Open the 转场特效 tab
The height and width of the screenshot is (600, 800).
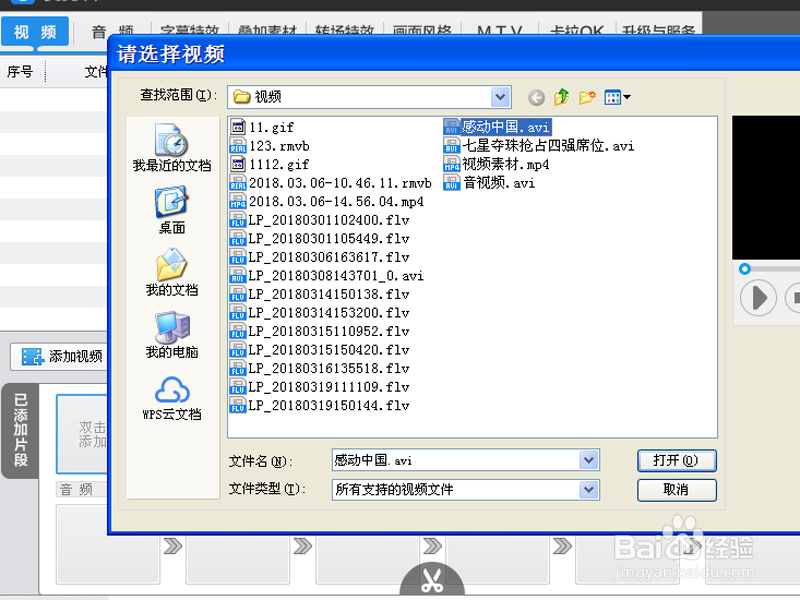pyautogui.click(x=345, y=31)
